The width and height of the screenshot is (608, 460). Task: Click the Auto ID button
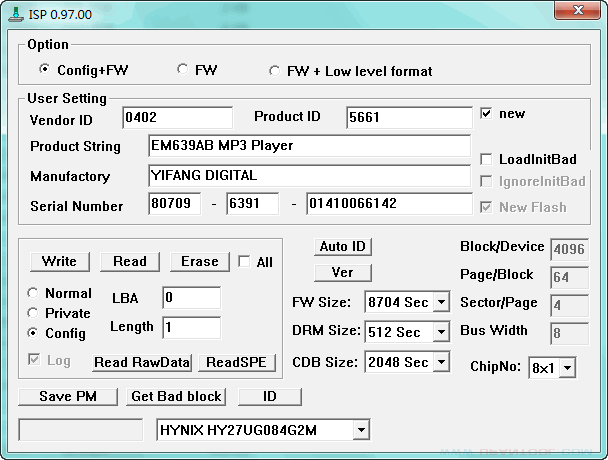(x=343, y=246)
